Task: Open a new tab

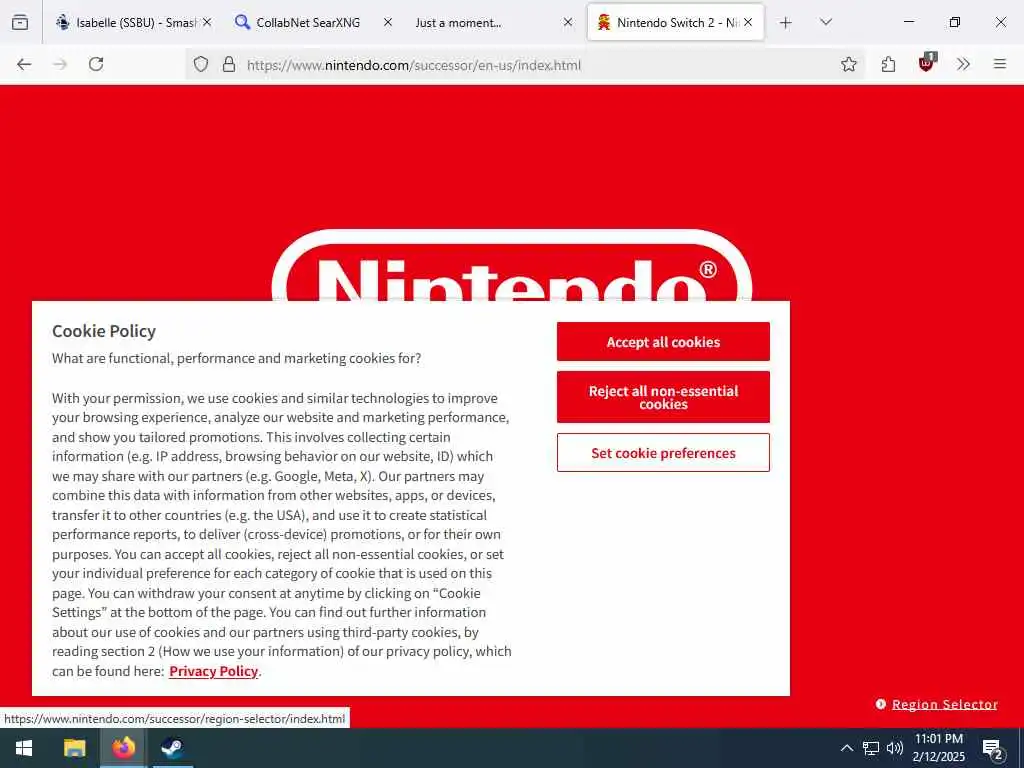Action: pyautogui.click(x=786, y=23)
